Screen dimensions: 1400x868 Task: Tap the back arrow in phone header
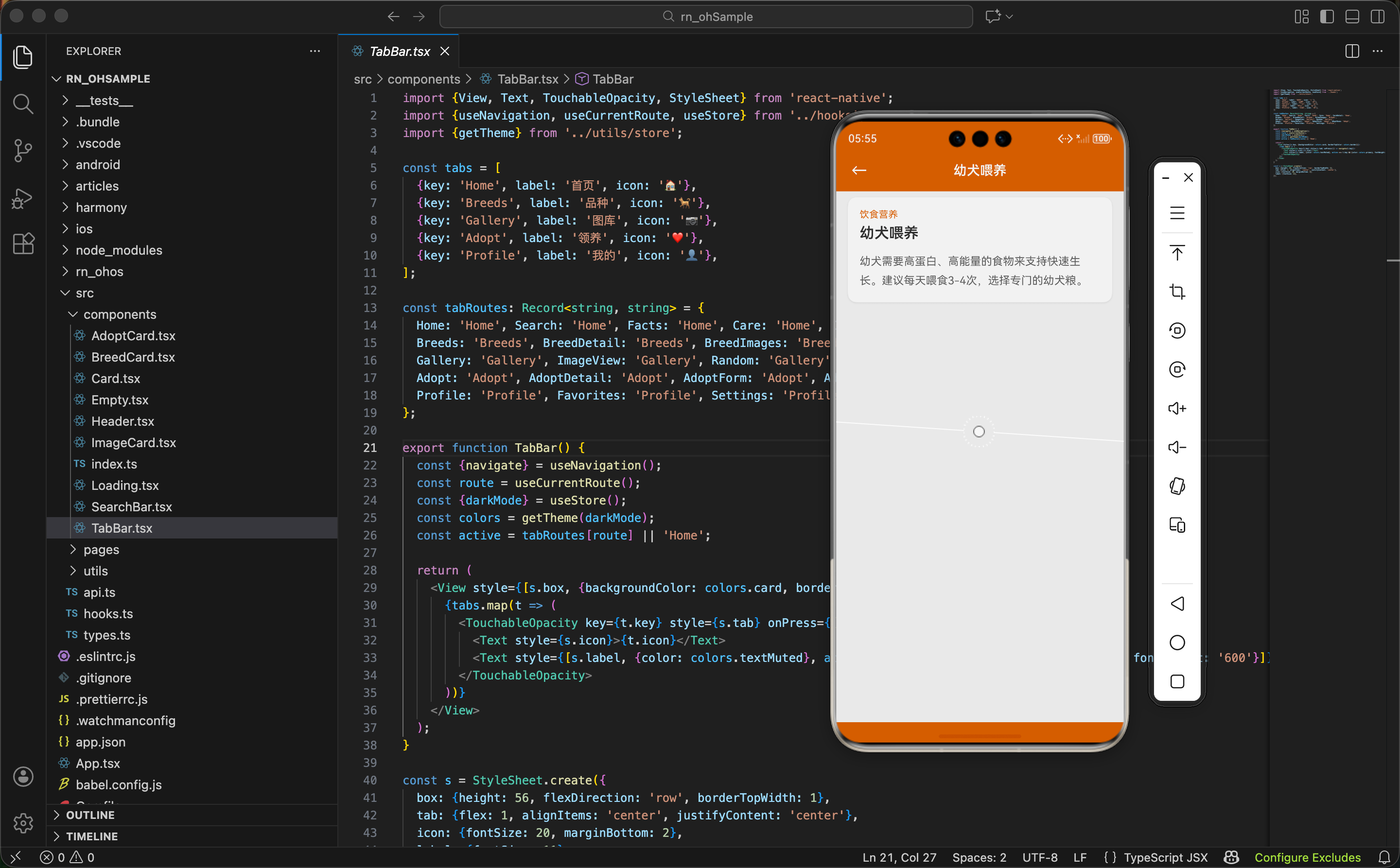tap(859, 171)
